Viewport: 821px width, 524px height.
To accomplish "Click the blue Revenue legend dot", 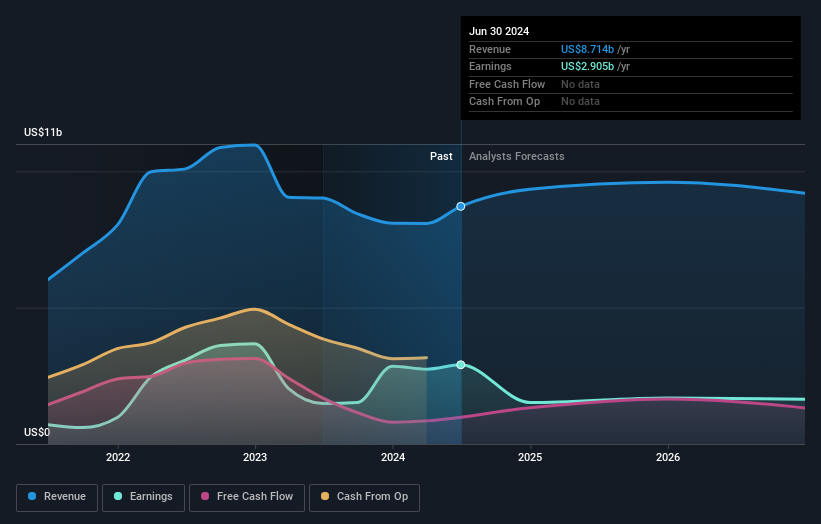I will 32,496.
